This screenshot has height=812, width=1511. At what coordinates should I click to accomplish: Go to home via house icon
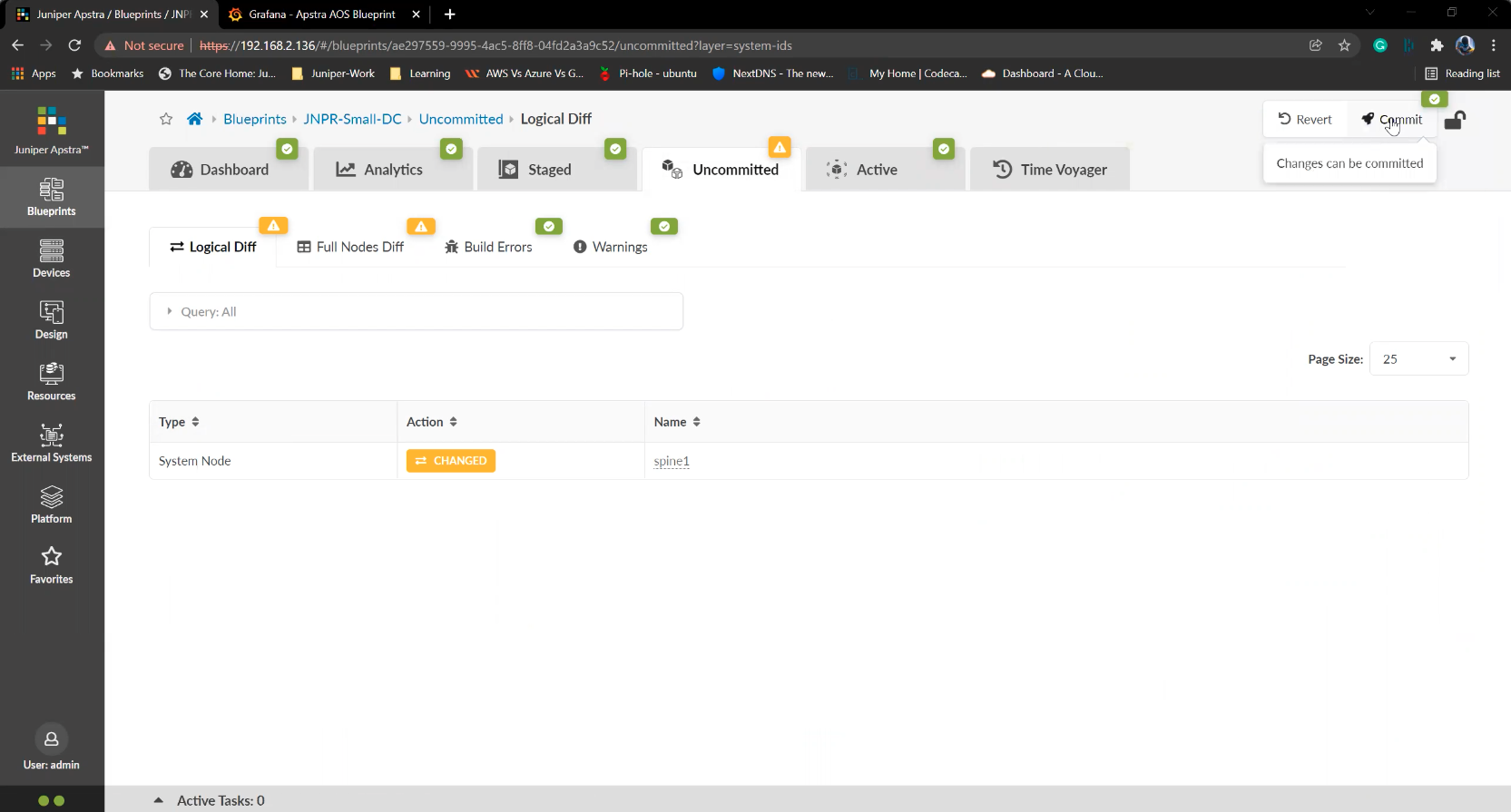(x=194, y=119)
